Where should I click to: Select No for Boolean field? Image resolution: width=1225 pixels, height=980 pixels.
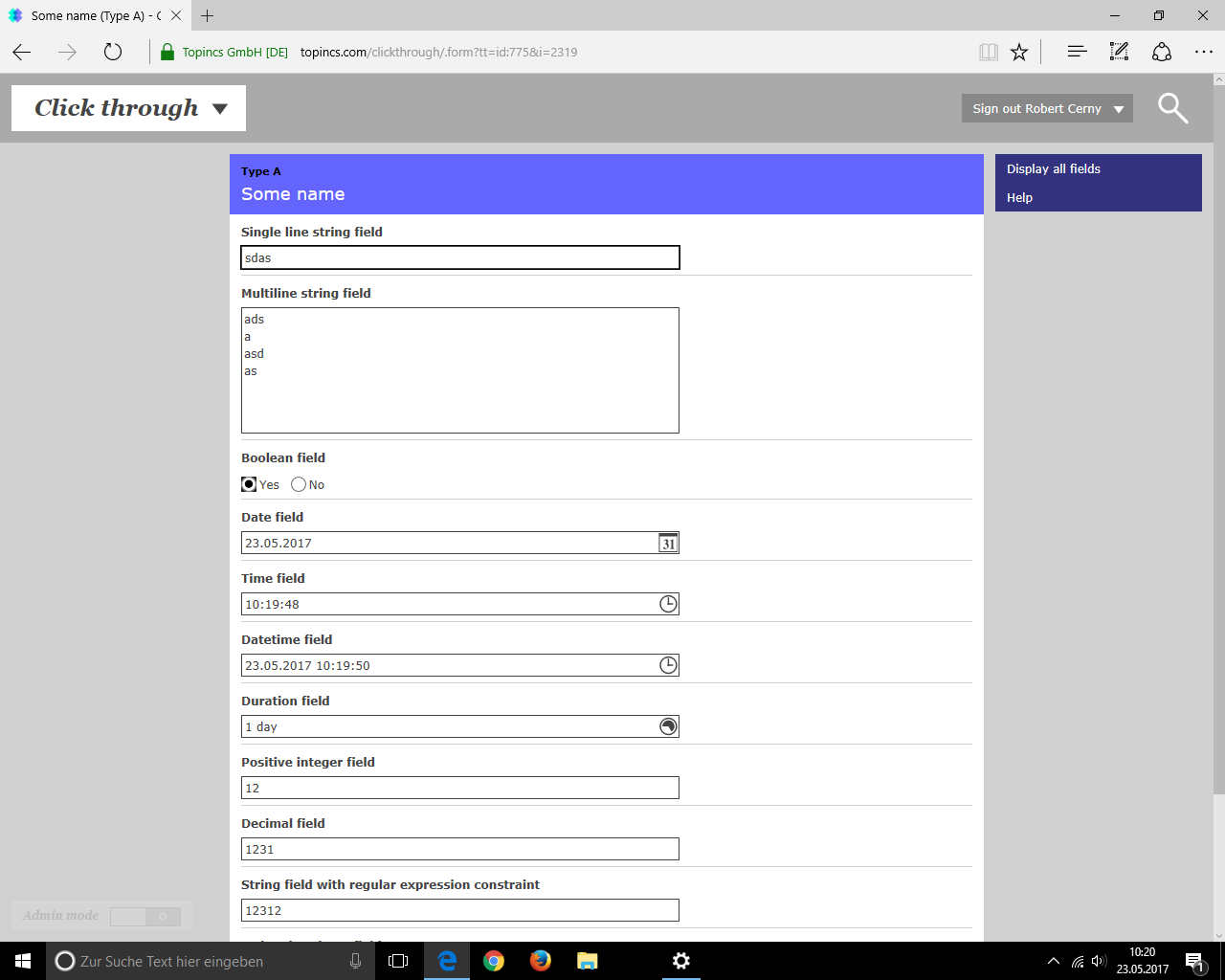coord(299,484)
